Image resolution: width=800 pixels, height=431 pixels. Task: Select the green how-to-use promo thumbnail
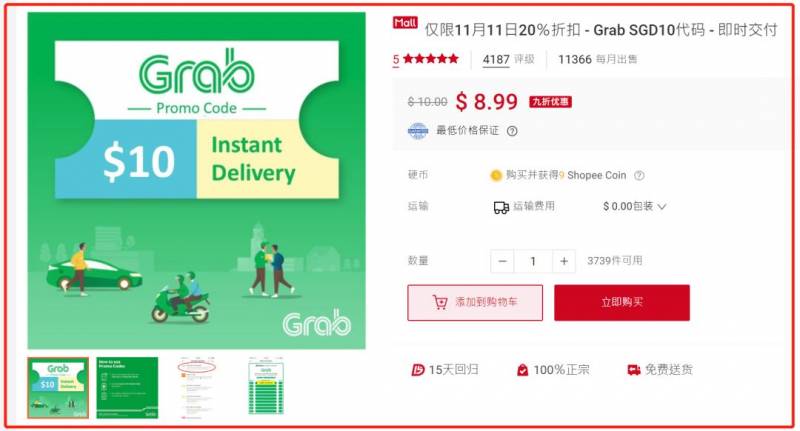[127, 388]
